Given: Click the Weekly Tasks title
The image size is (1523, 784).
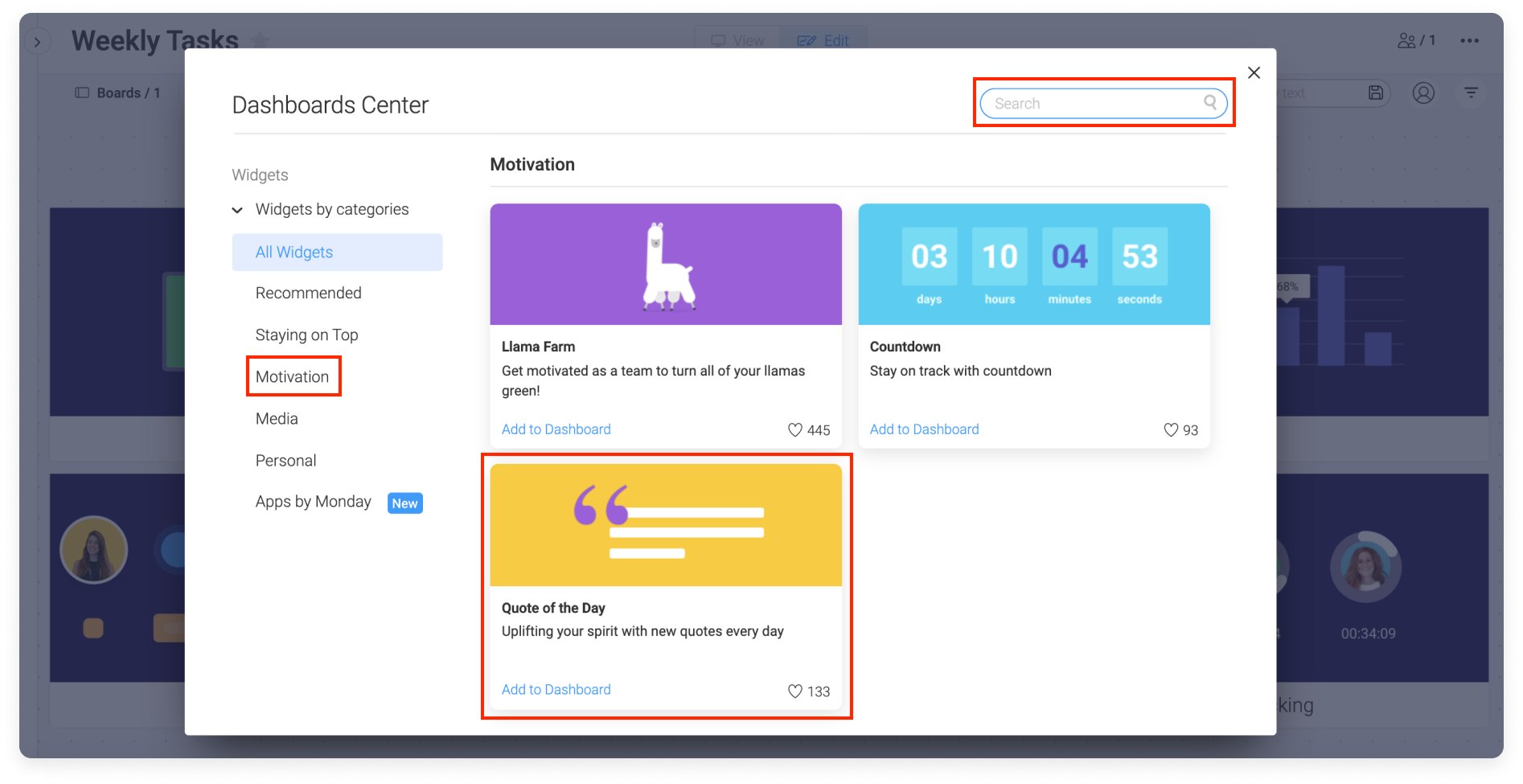Looking at the screenshot, I should point(155,40).
